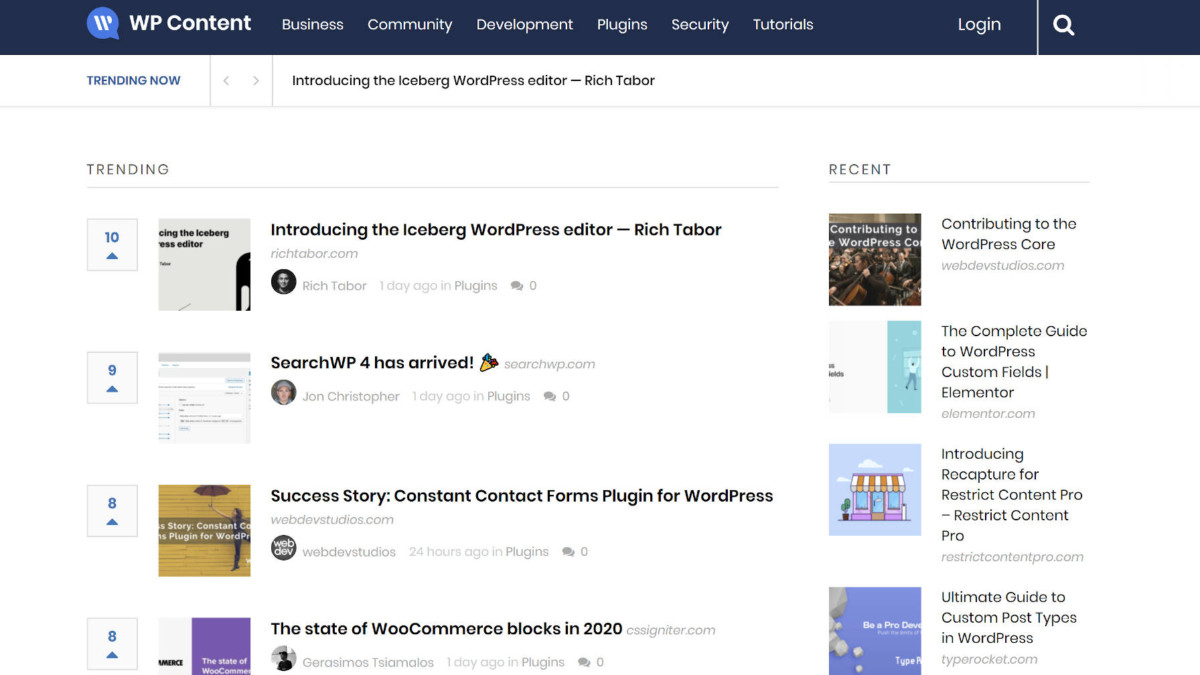Upvote the SearchWP post with 9 votes
Image resolution: width=1200 pixels, height=675 pixels.
(x=112, y=388)
